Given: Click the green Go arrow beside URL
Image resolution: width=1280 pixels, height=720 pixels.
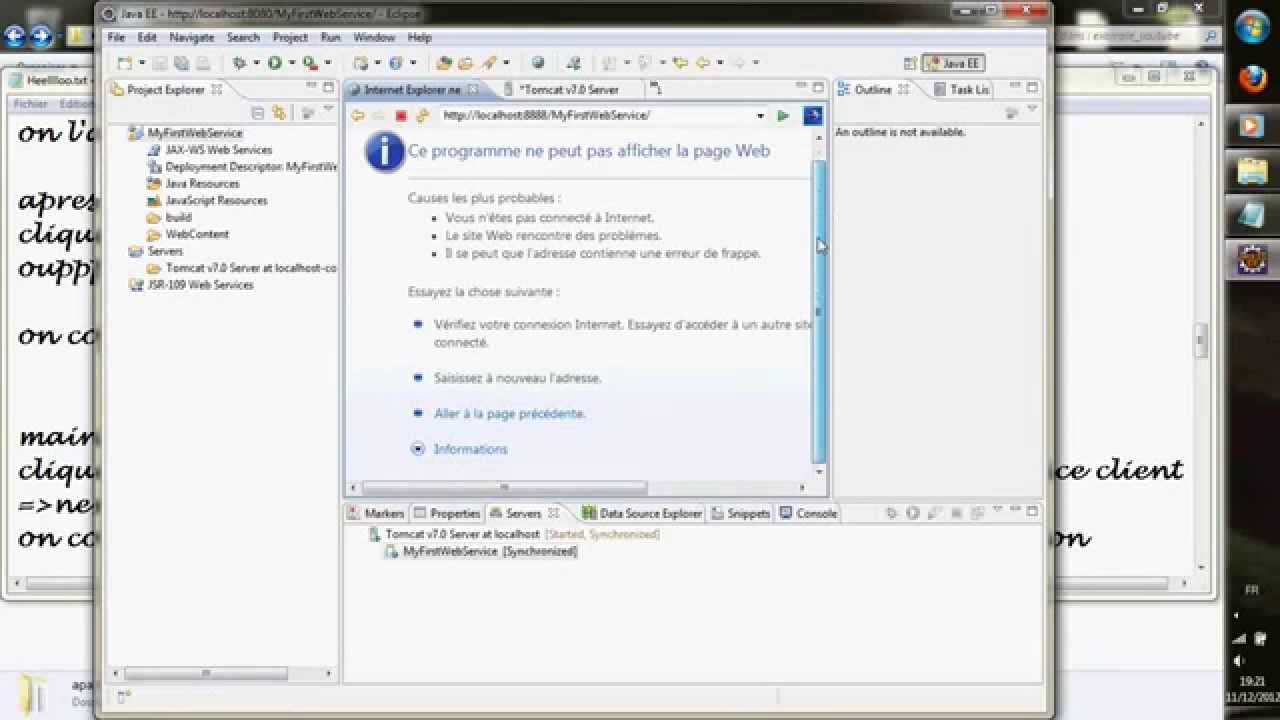Looking at the screenshot, I should point(783,116).
